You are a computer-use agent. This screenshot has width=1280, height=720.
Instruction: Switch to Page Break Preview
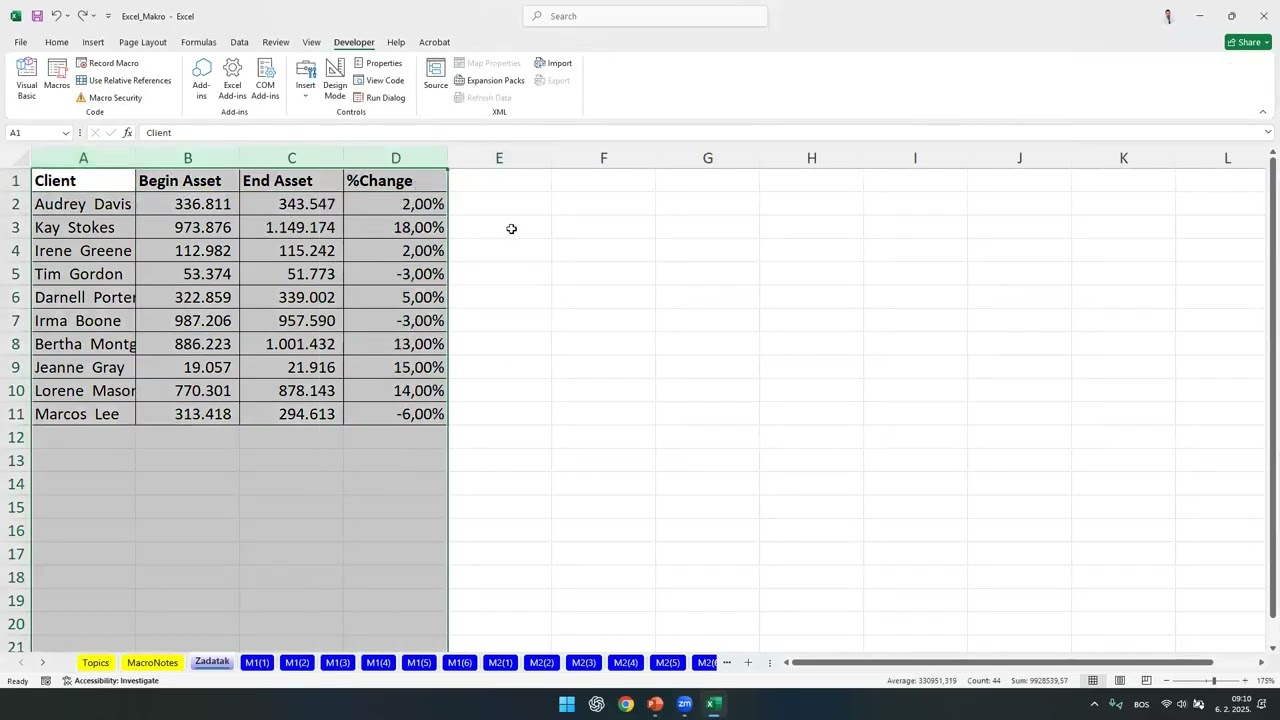pyautogui.click(x=1147, y=681)
